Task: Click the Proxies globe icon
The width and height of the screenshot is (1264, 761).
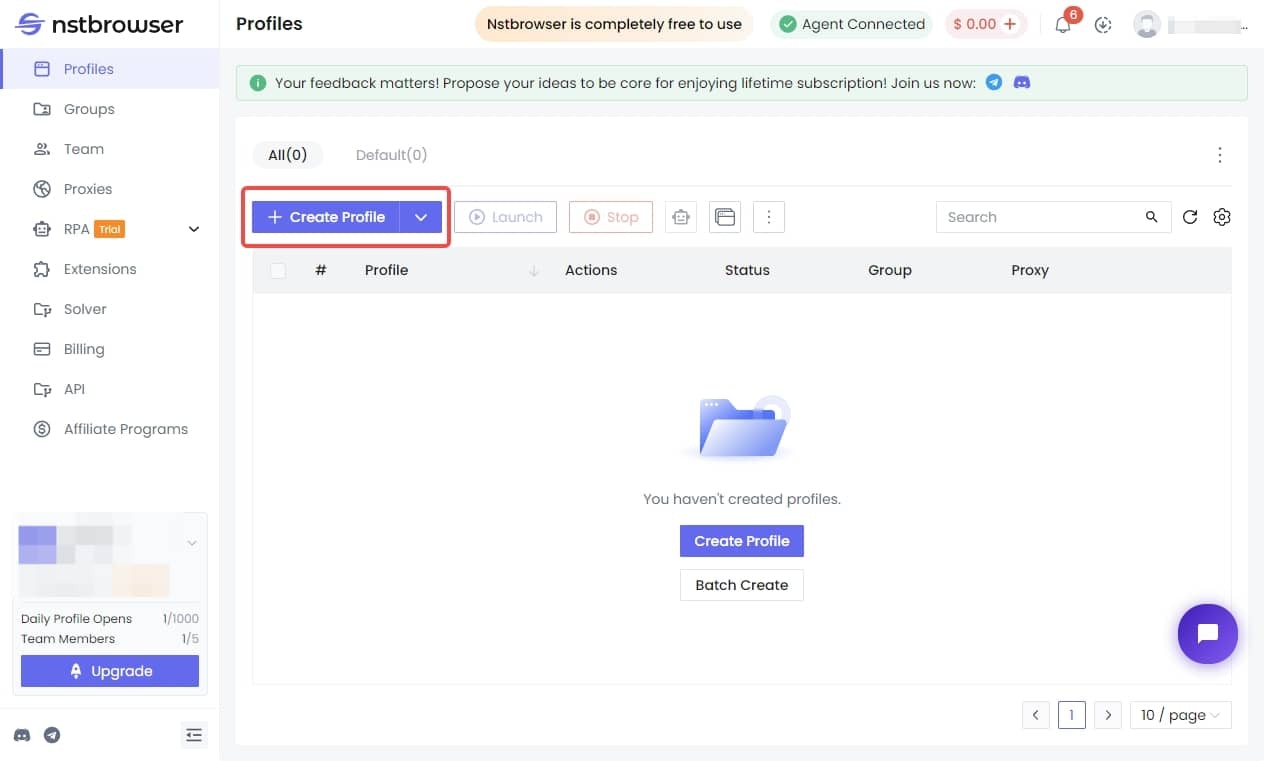Action: click(42, 189)
